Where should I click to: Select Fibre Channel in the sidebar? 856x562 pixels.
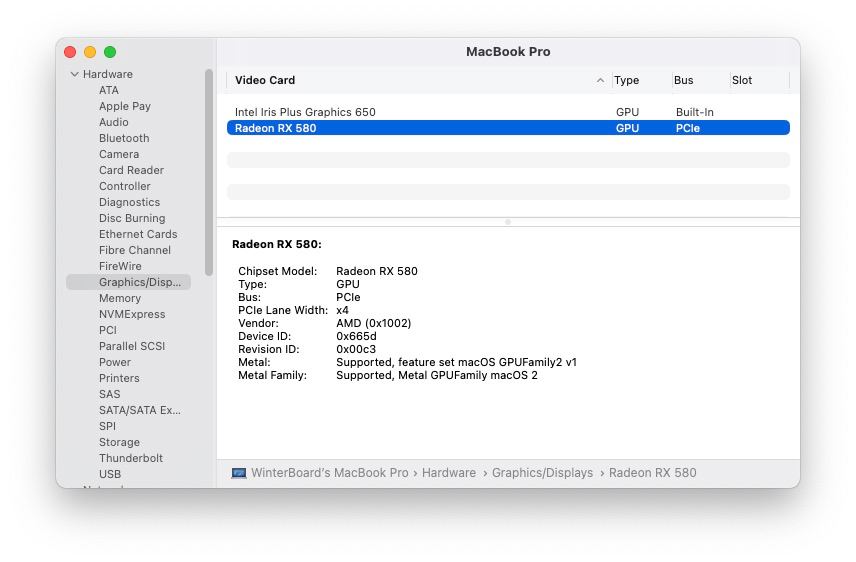[135, 250]
